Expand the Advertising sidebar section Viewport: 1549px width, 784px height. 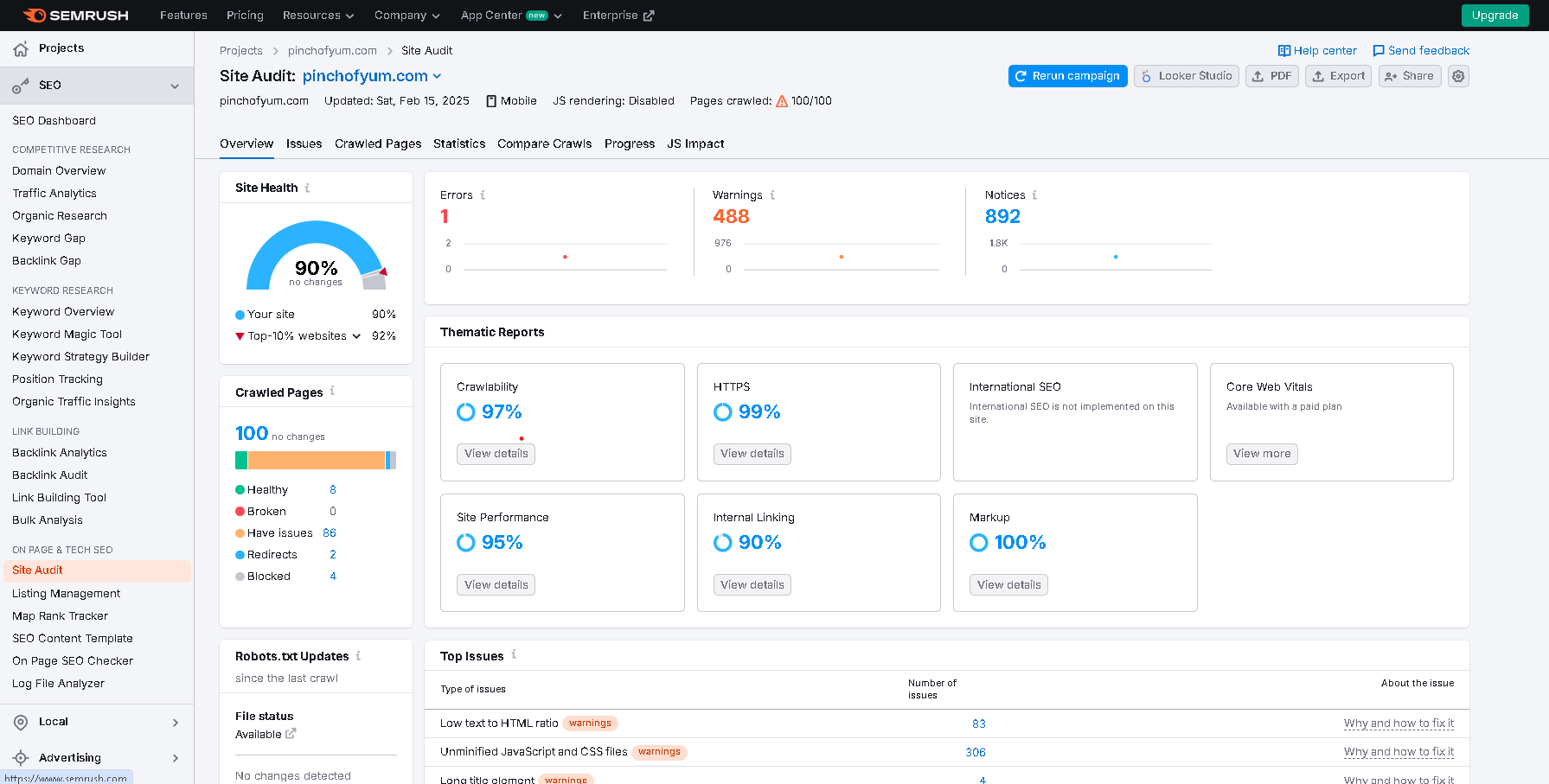tap(176, 758)
